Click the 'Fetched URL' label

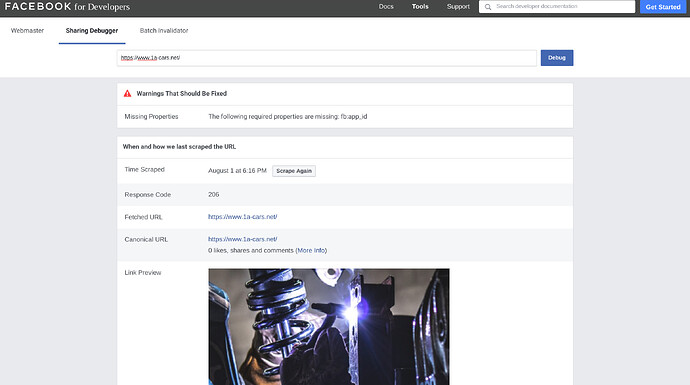click(x=143, y=217)
